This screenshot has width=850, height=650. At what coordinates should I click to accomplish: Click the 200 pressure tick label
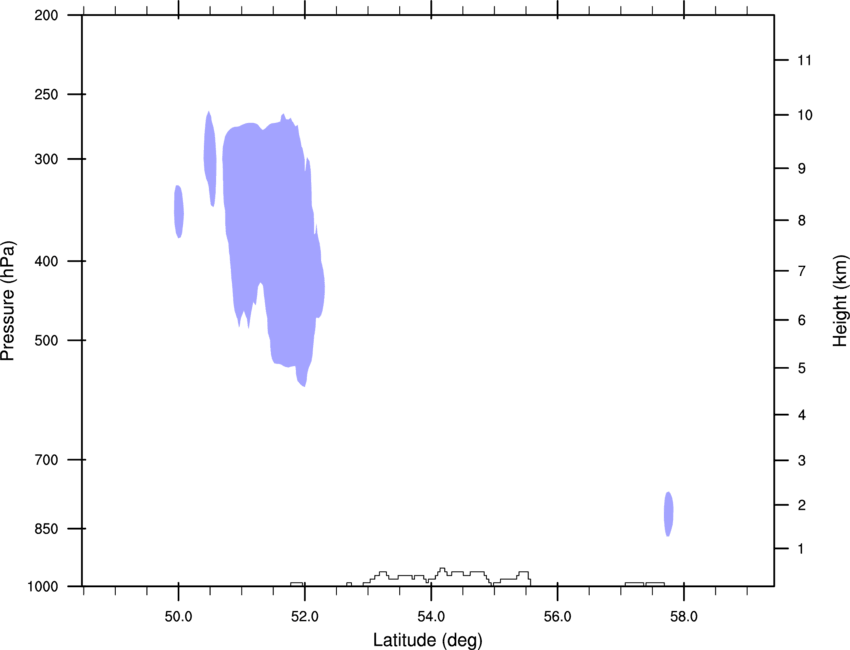click(x=46, y=15)
